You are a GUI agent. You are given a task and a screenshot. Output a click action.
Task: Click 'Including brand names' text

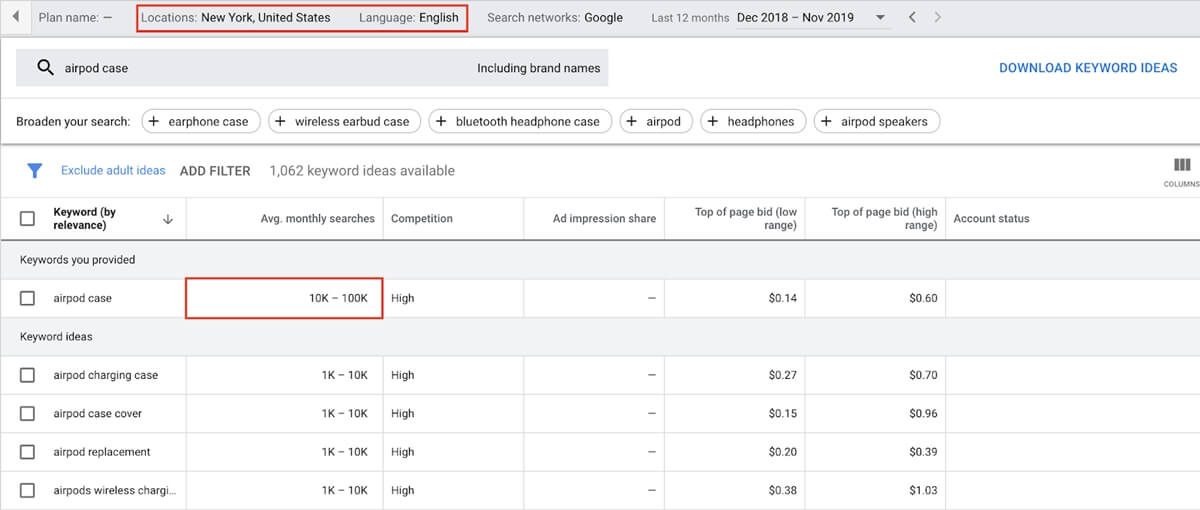click(x=539, y=68)
